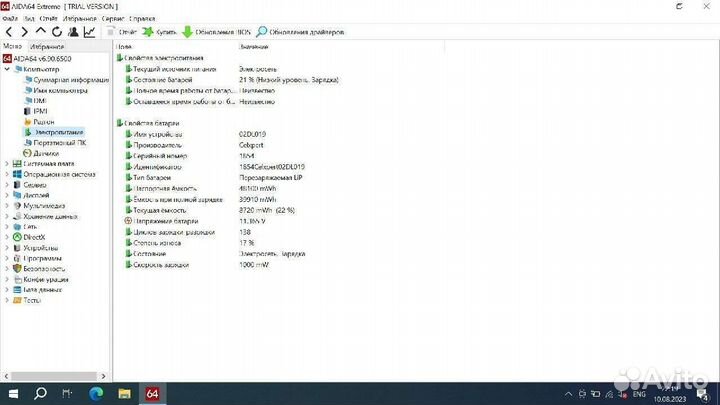
Task: Open the Избранное menu
Action: (x=79, y=18)
